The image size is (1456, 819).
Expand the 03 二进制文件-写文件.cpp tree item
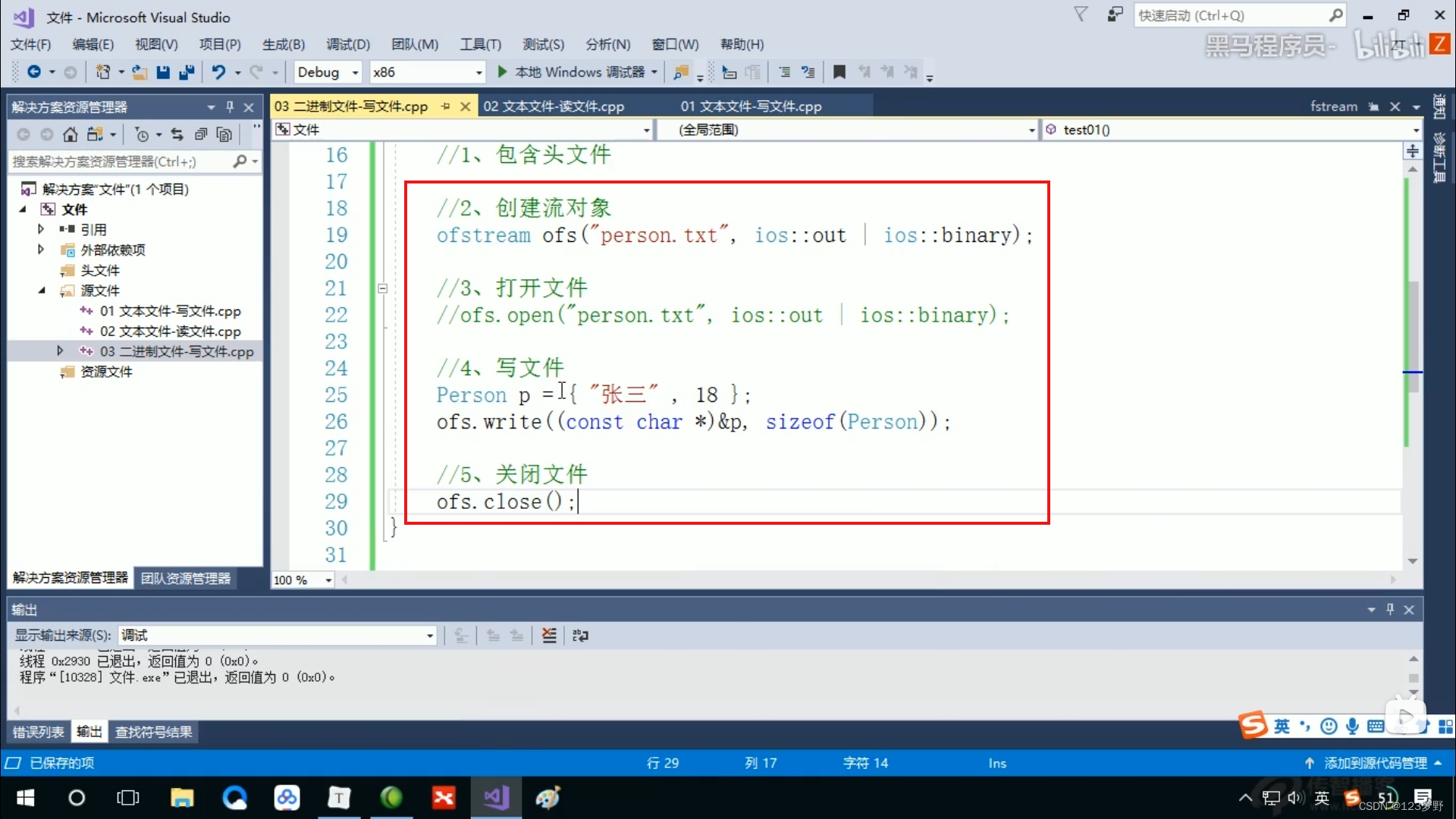(x=60, y=351)
